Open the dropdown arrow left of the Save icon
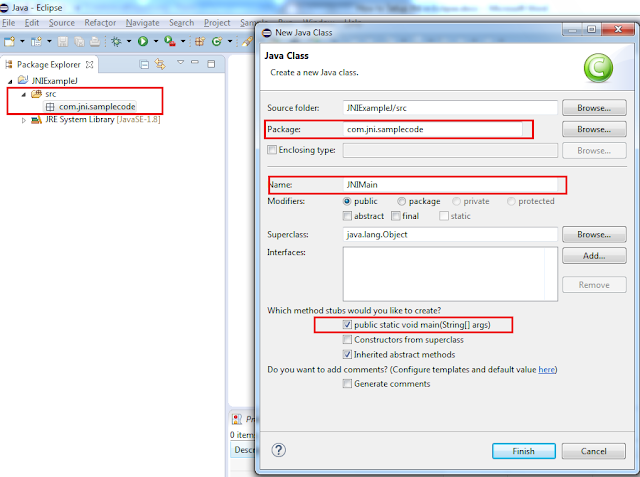Screen dimensions: 640x477 coord(49,41)
